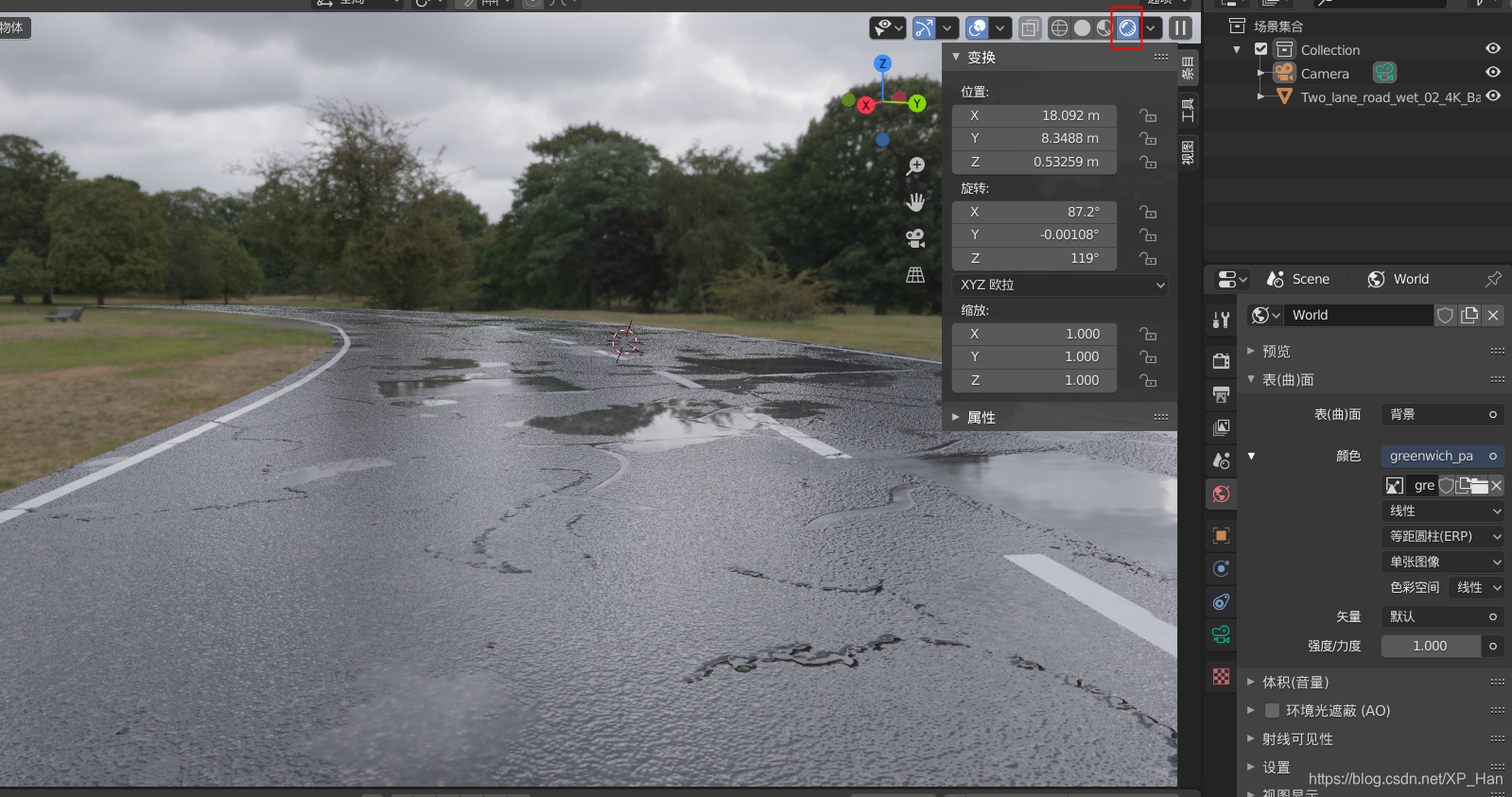Open image file with folder icon
The height and width of the screenshot is (797, 1512).
(x=1480, y=485)
